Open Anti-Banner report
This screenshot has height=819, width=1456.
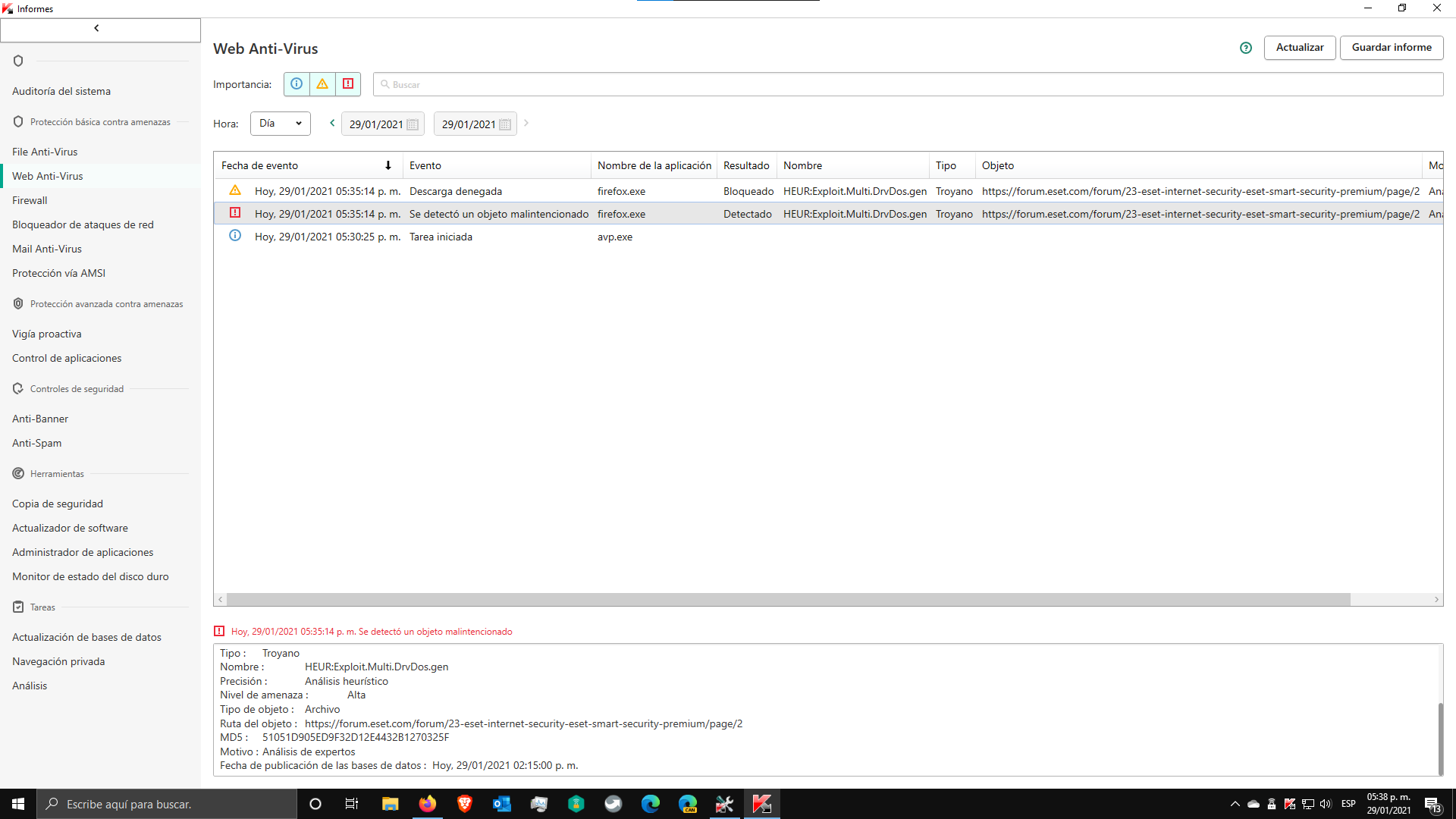pyautogui.click(x=40, y=419)
